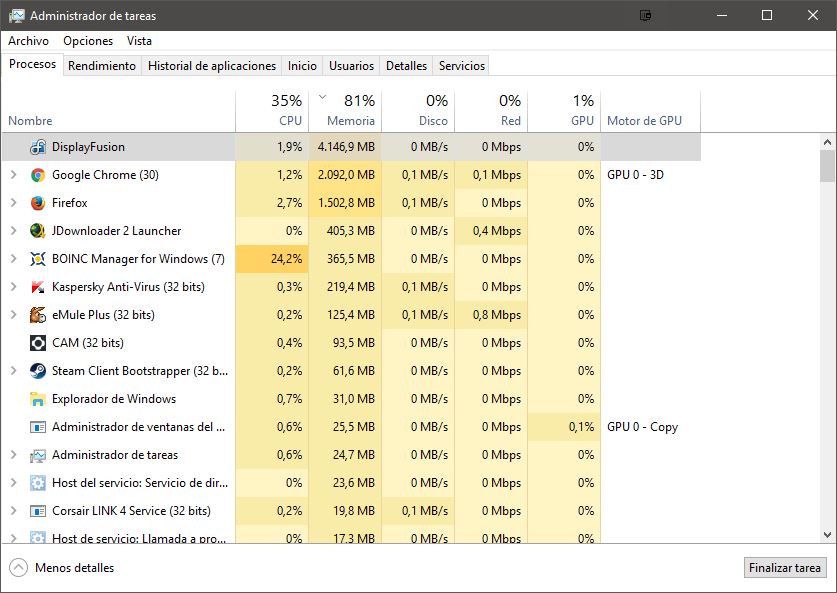This screenshot has width=837, height=593.
Task: Click the Google Chrome icon in the list
Action: pos(38,175)
